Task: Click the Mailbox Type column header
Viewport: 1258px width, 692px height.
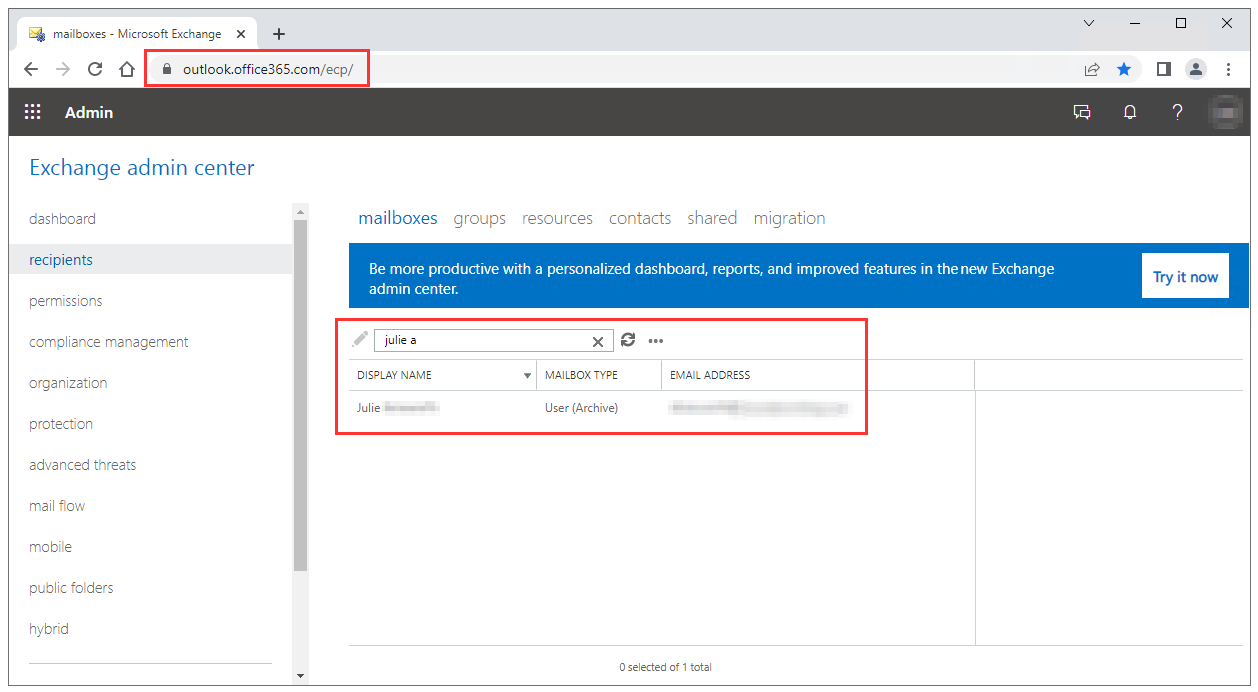Action: coord(599,375)
